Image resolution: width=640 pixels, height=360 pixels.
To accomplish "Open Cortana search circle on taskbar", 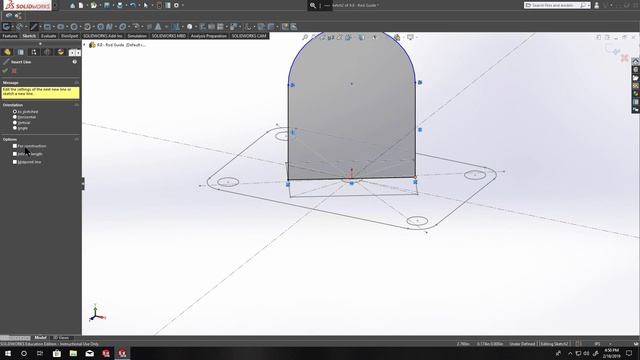I will click(24, 353).
